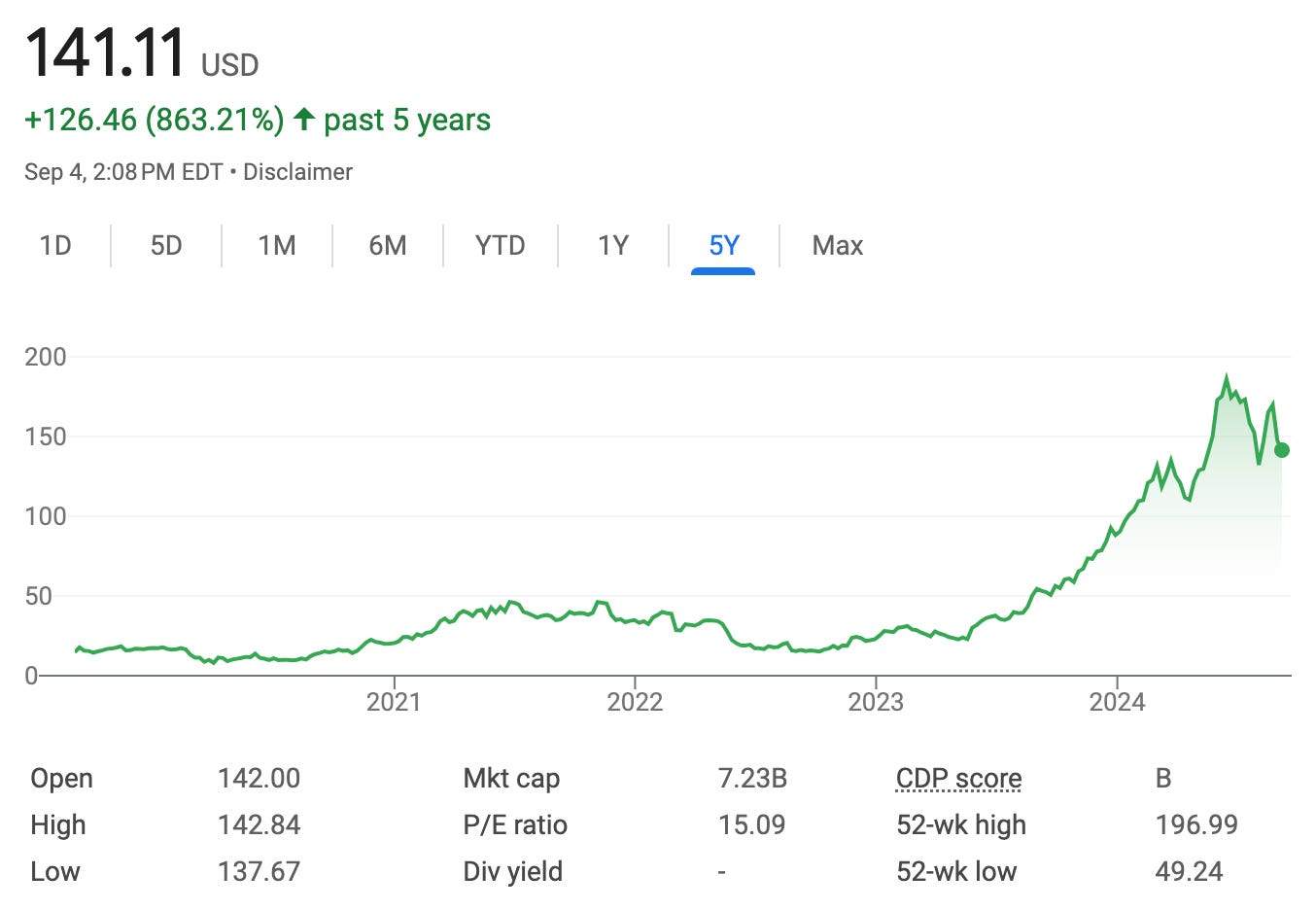Viewport: 1316px width, 910px height.
Task: Click the P/E ratio value 15.09
Action: click(751, 825)
